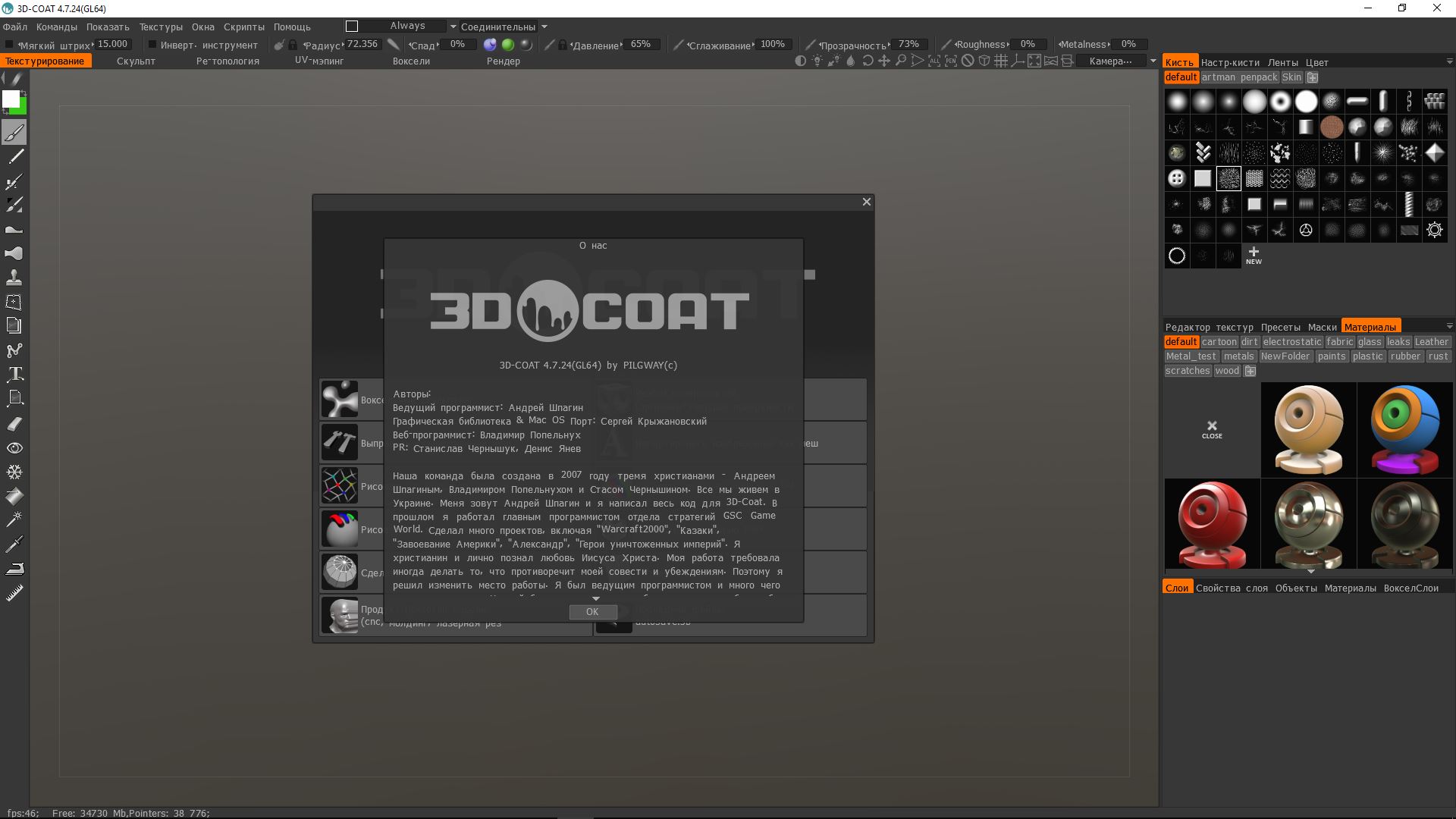Select the text tool in left toolbar
The image size is (1456, 819).
point(14,374)
